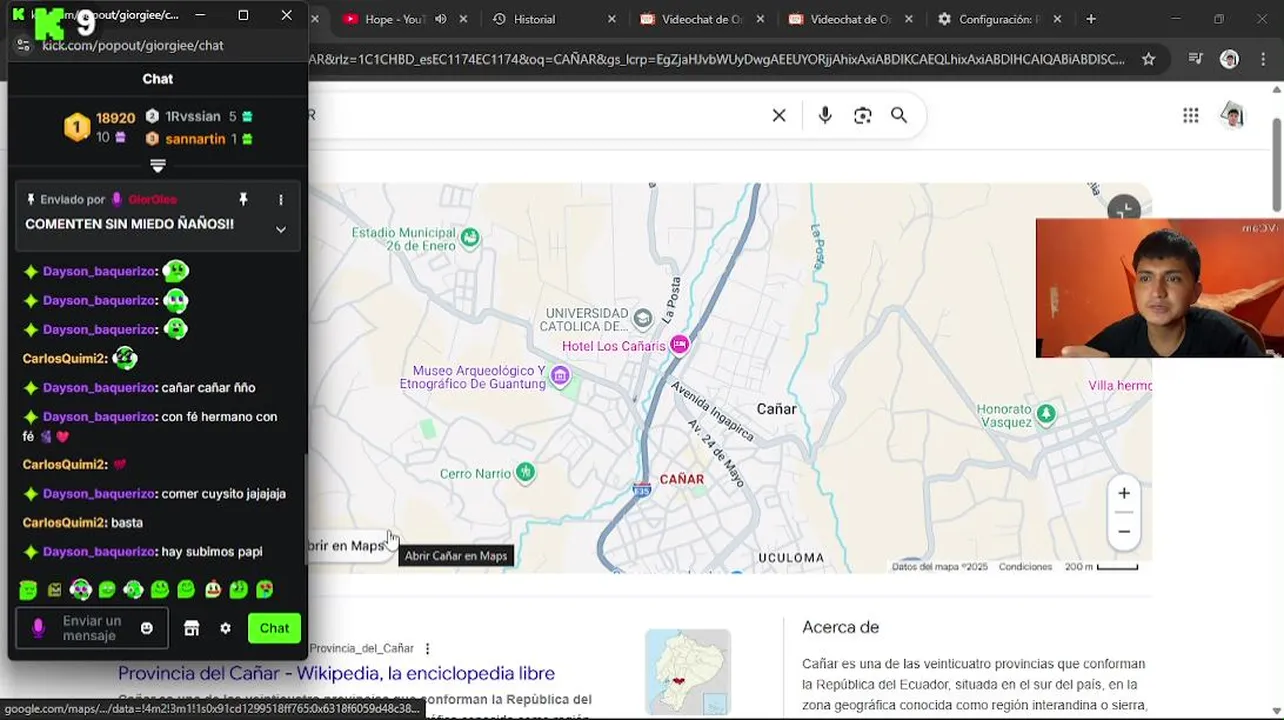This screenshot has width=1284, height=720.
Task: Click the GiorGiee username in the pinned message
Action: tap(152, 200)
